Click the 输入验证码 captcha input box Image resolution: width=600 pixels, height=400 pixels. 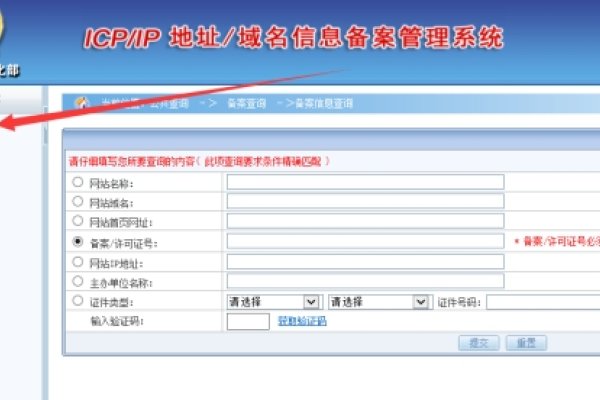coord(248,322)
